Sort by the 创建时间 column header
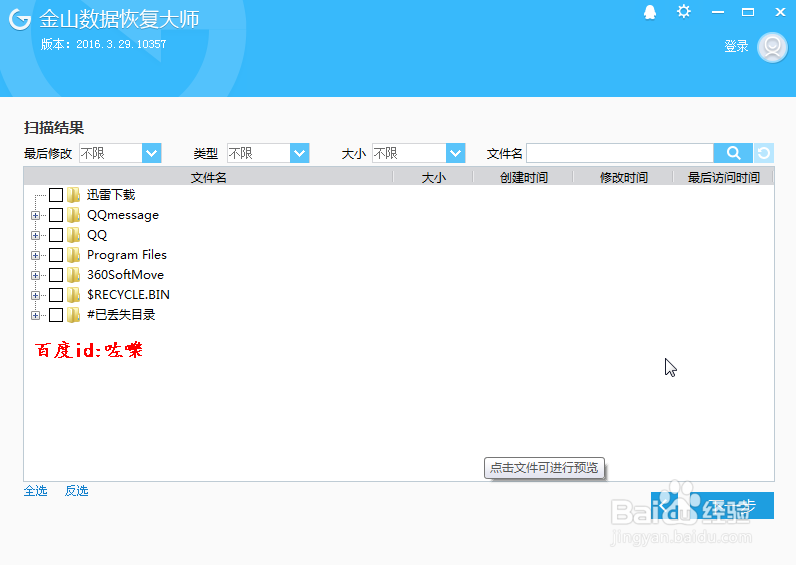The width and height of the screenshot is (796, 565). point(523,177)
